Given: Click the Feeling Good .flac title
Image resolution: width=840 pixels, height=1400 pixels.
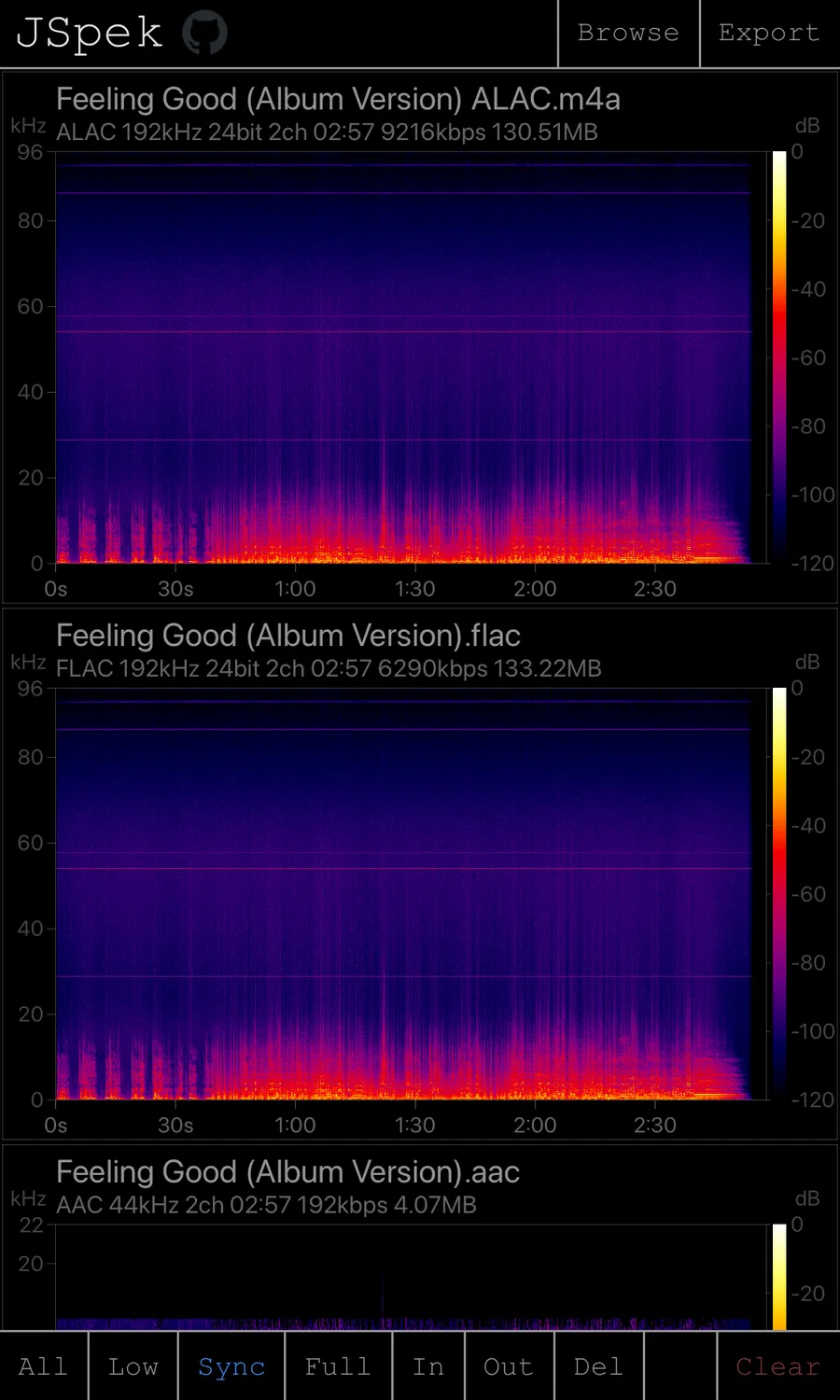Looking at the screenshot, I should click(288, 636).
